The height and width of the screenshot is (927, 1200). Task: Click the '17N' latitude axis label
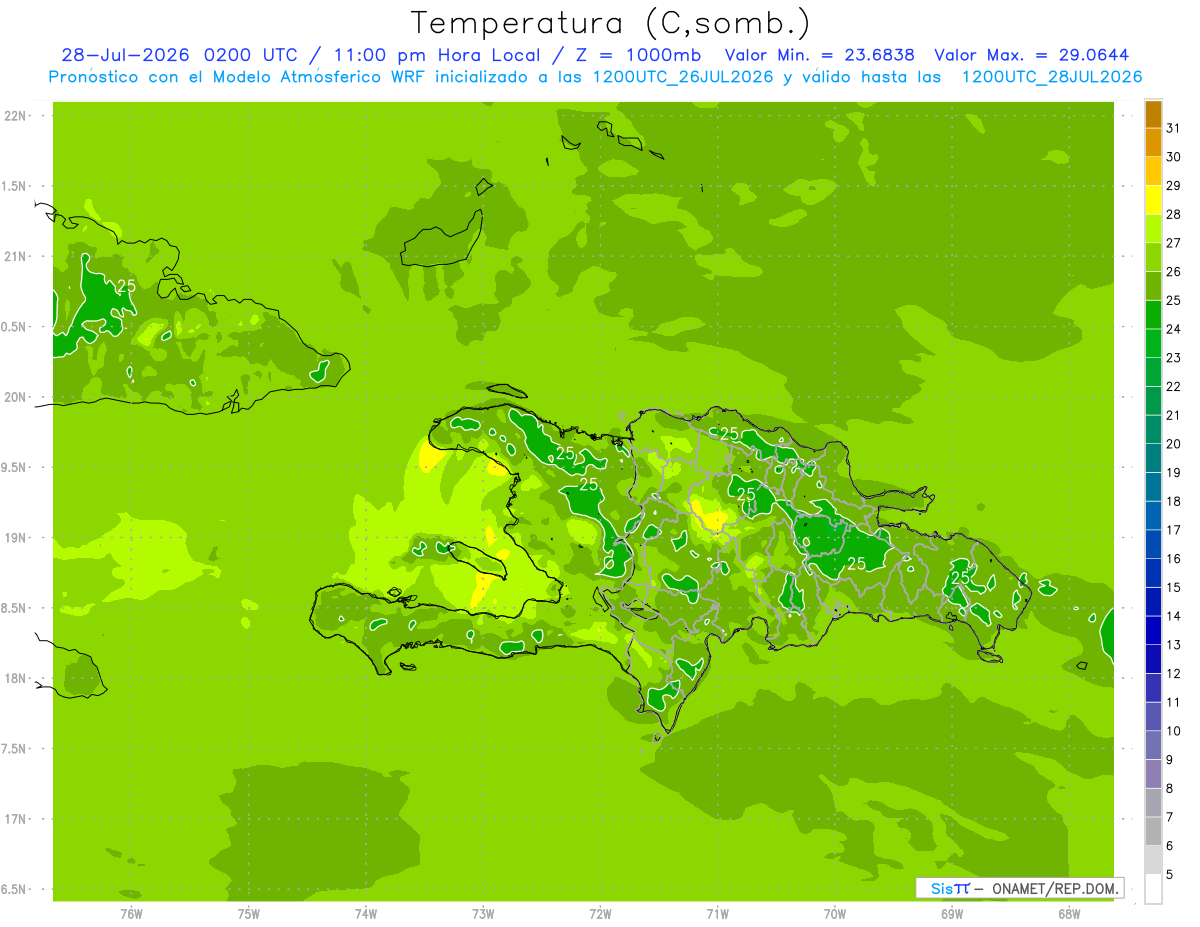click(x=15, y=819)
